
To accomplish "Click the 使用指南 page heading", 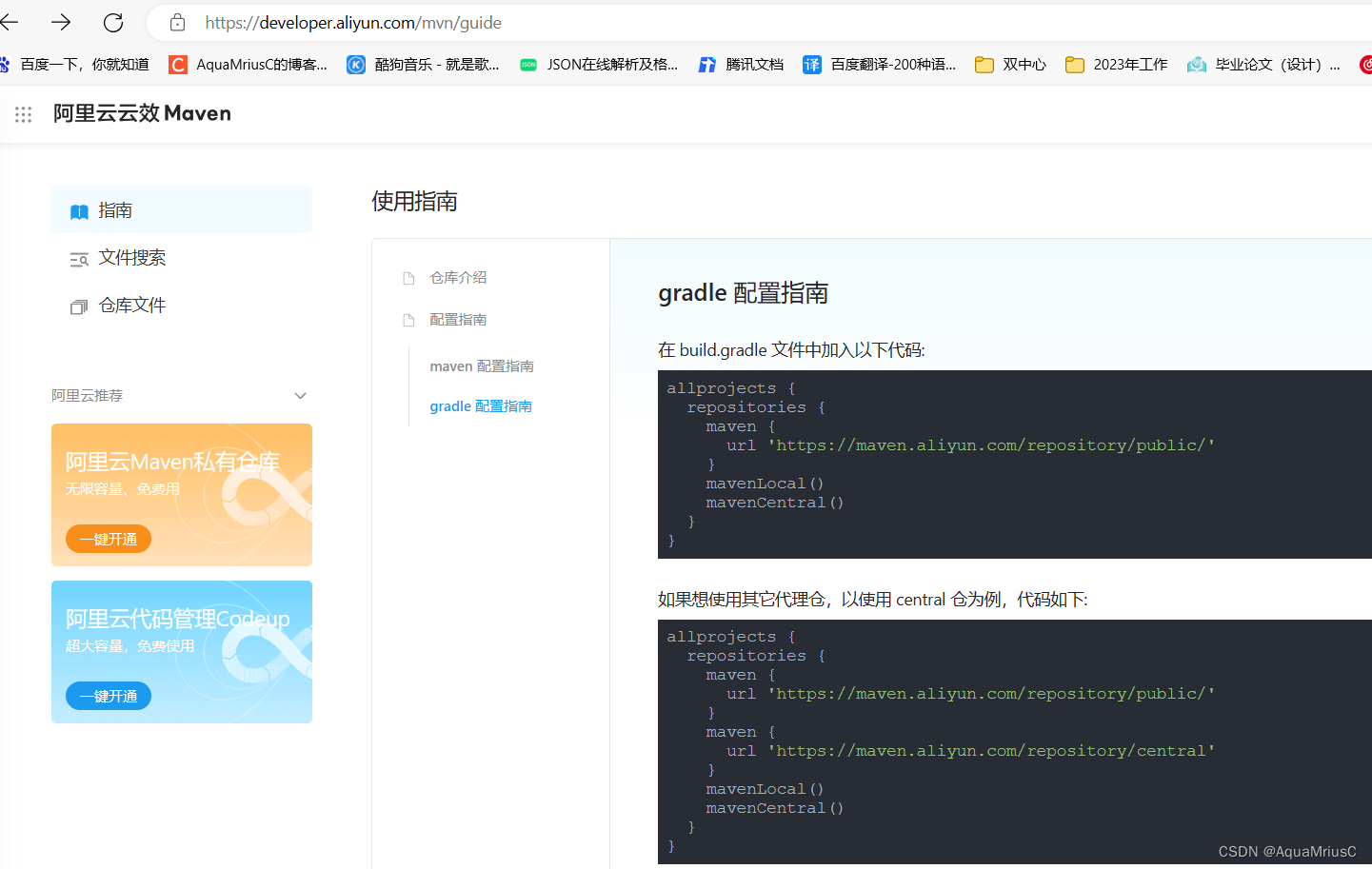I will coord(415,201).
